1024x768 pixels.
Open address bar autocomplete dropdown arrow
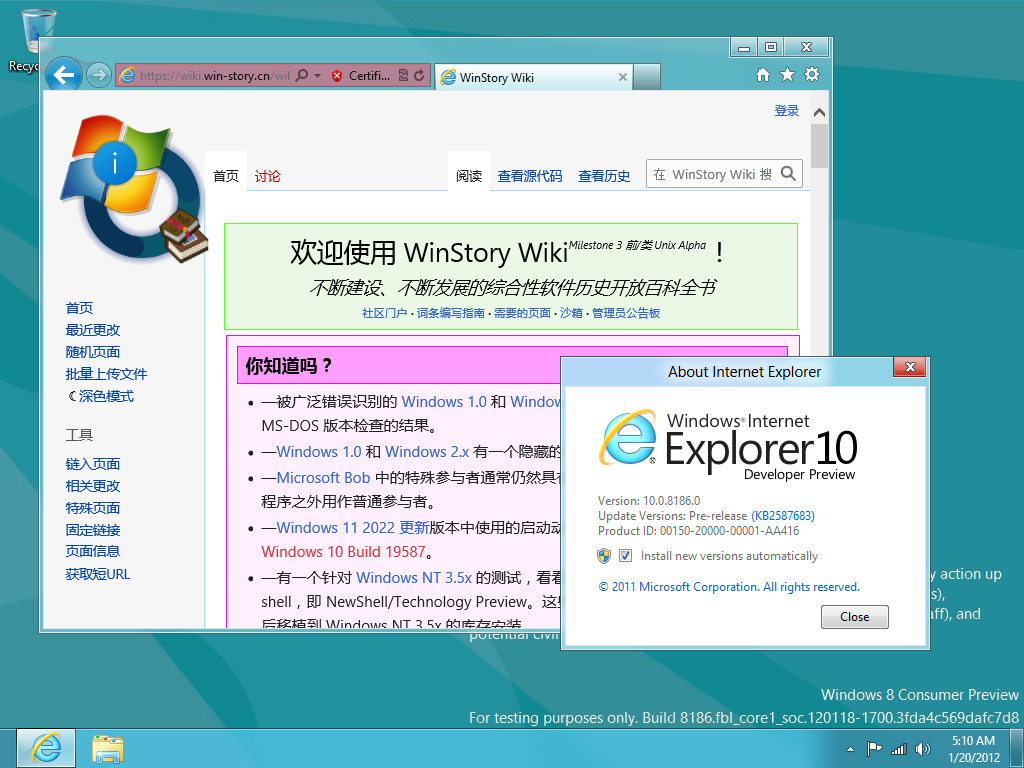click(317, 75)
